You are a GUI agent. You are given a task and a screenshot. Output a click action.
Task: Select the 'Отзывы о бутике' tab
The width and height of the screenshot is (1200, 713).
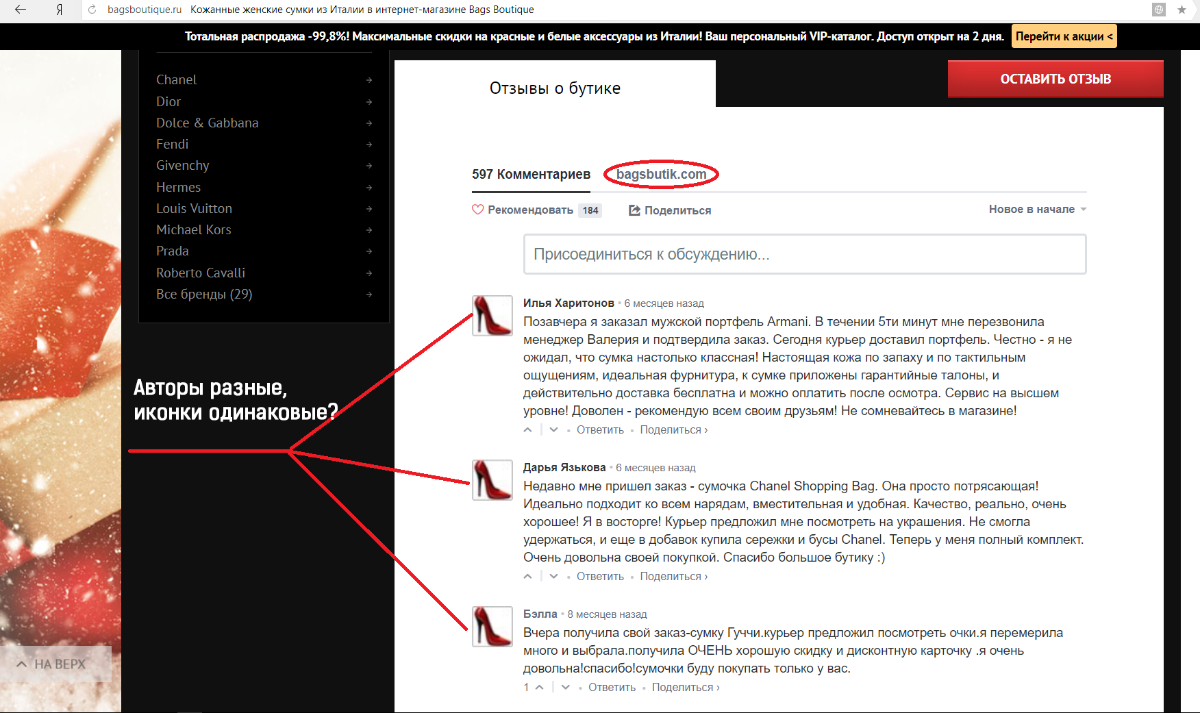(x=555, y=88)
